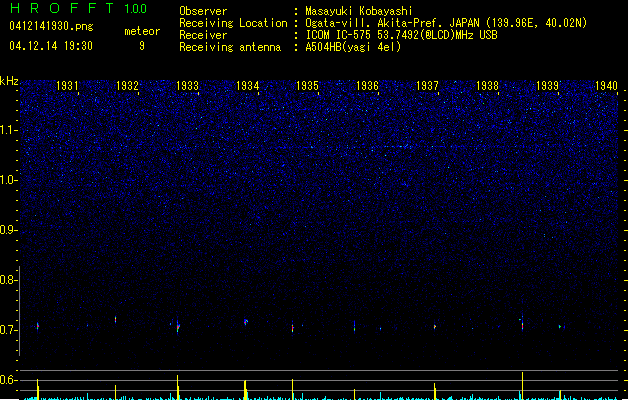Click the meteor echo at the 1937 mark

pyautogui.click(x=435, y=327)
